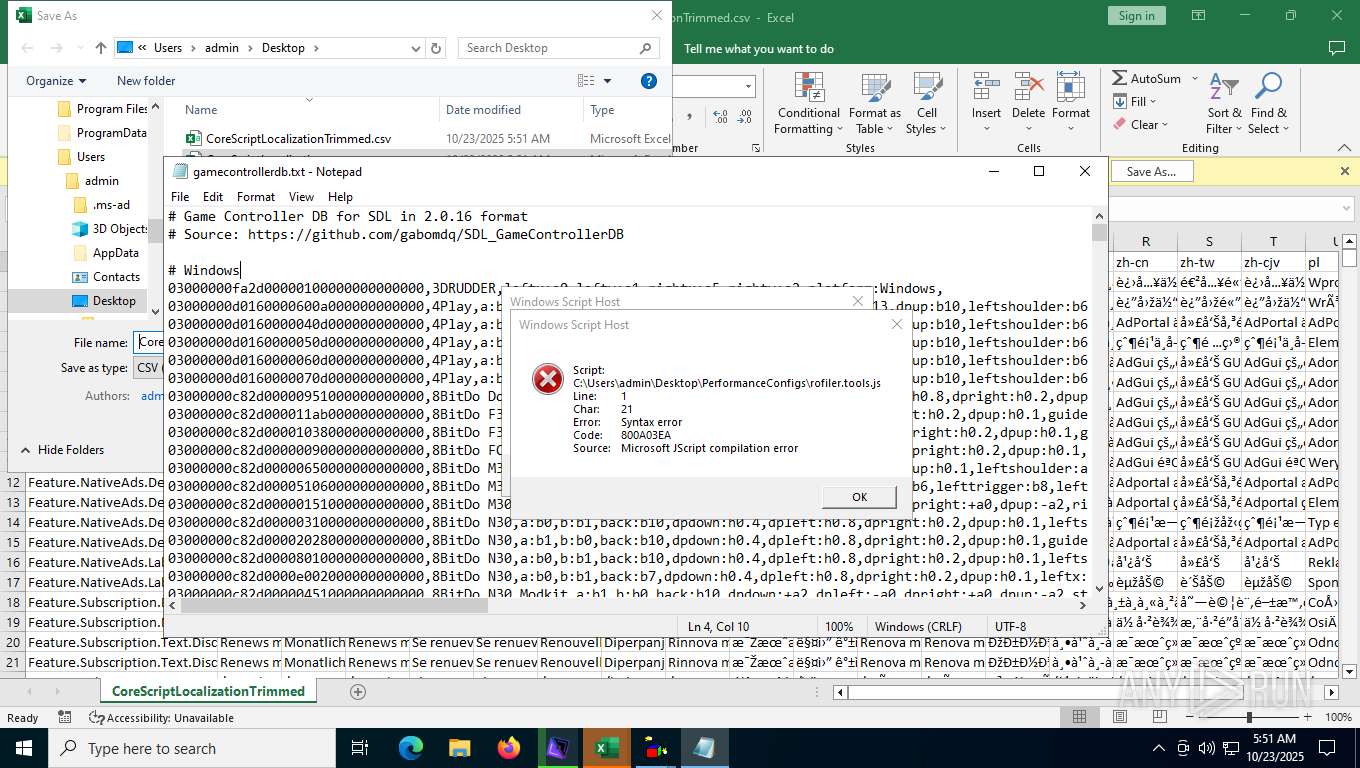Click Hide Folders expander

coord(62,450)
